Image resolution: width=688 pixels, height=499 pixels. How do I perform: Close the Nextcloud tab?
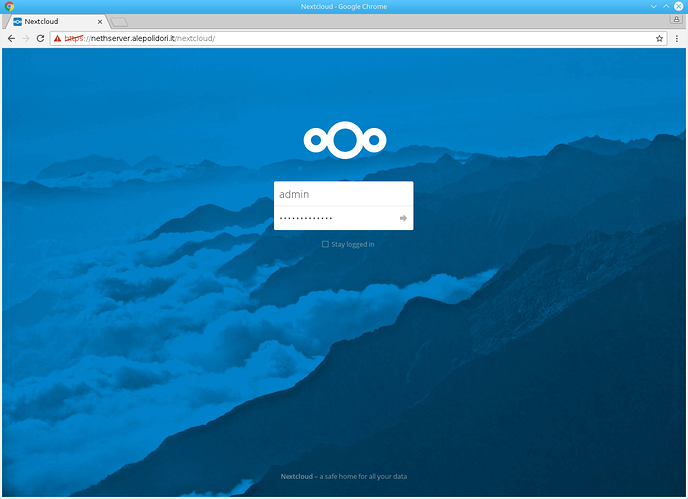[100, 22]
